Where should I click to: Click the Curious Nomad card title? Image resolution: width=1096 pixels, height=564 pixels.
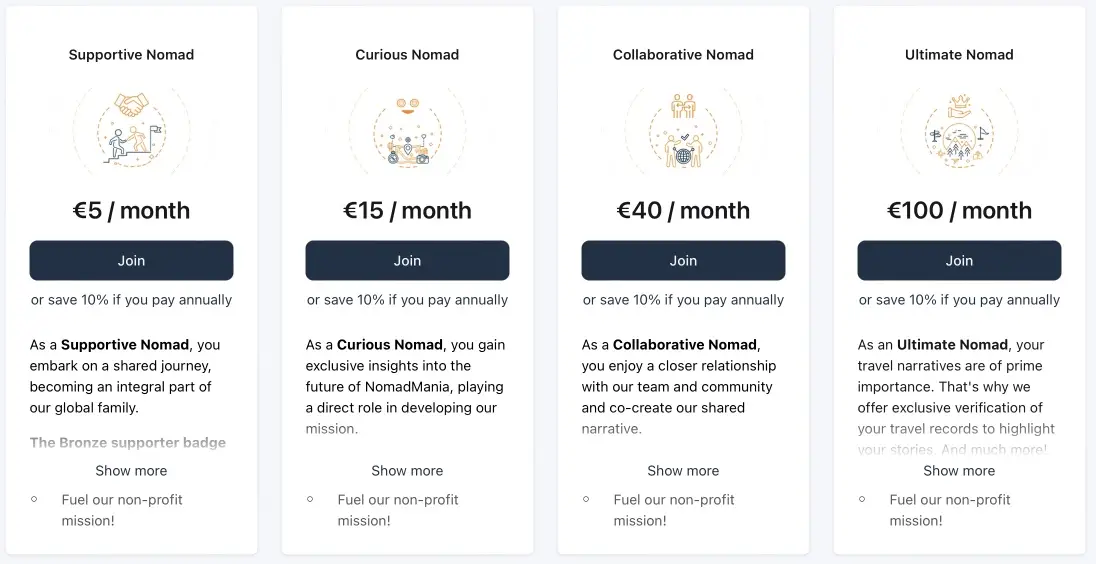(407, 55)
